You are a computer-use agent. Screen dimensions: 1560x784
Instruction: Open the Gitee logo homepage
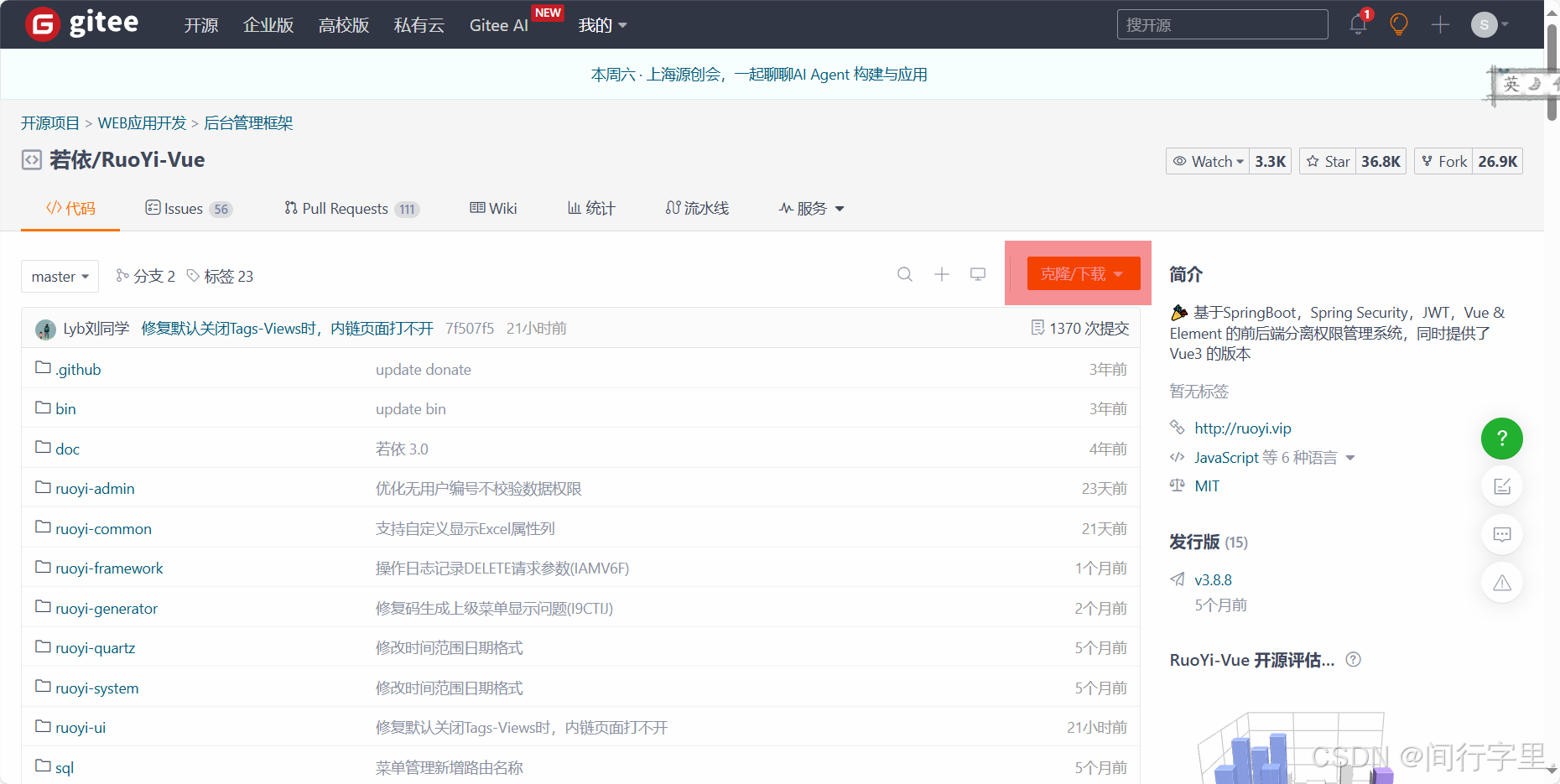point(82,23)
